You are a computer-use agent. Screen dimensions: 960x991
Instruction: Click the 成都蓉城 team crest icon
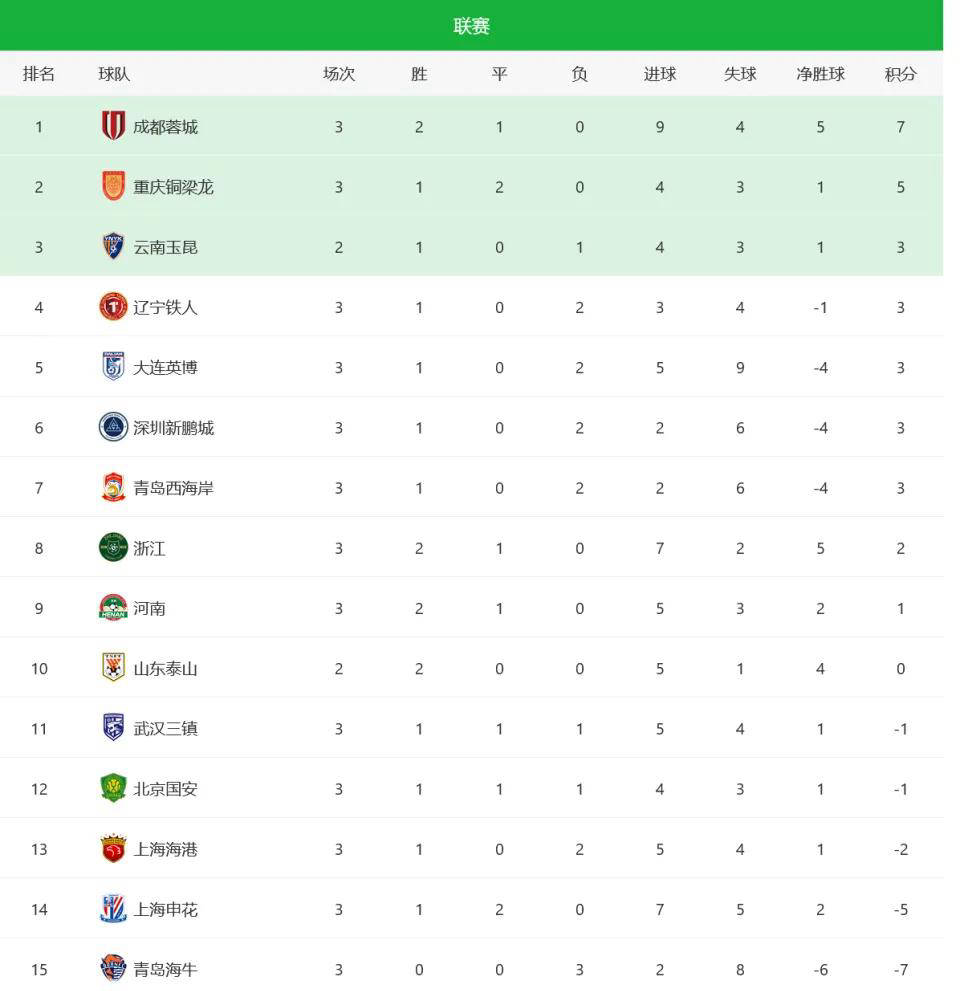113,126
